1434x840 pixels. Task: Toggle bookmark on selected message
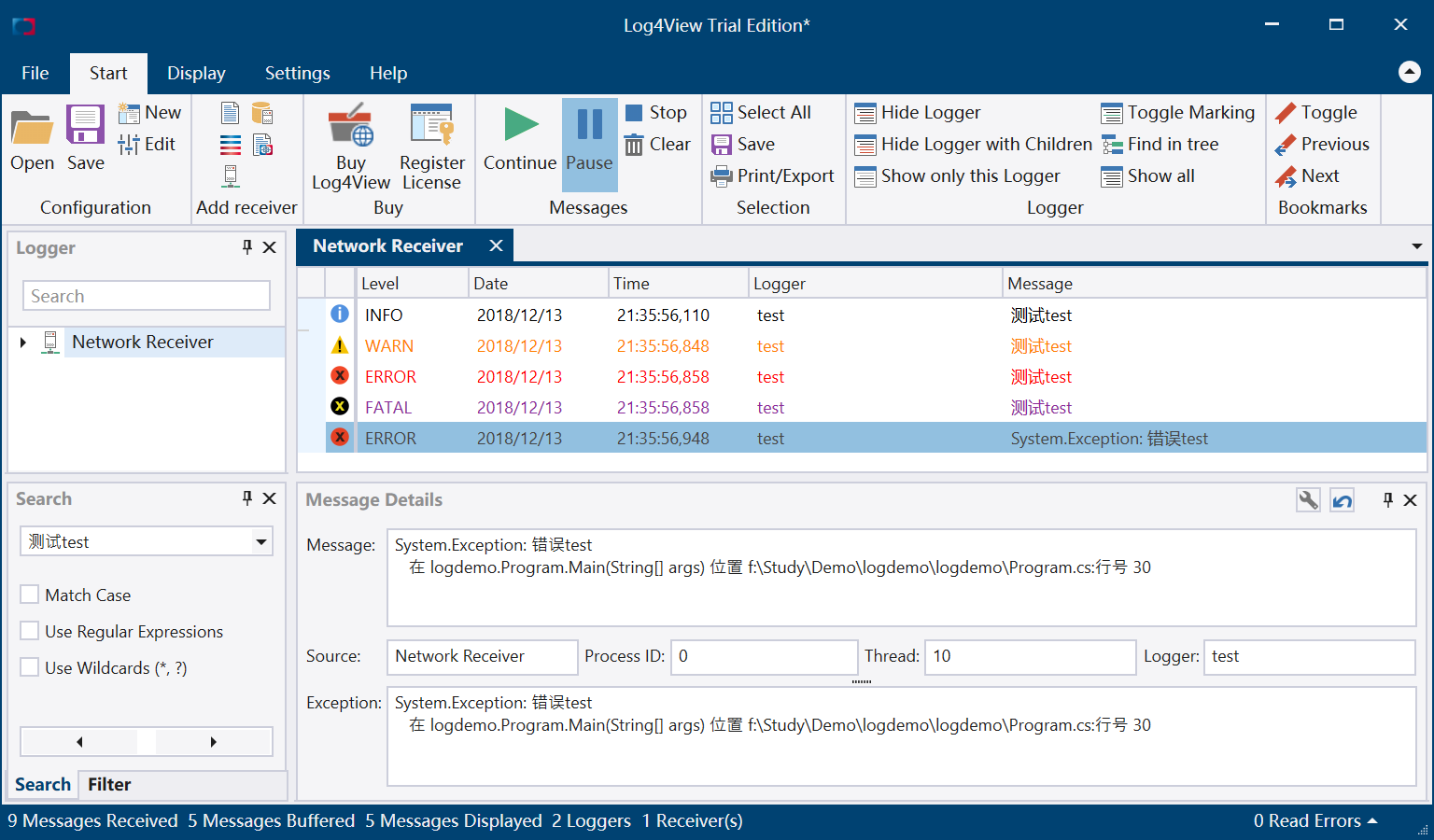coord(1316,113)
